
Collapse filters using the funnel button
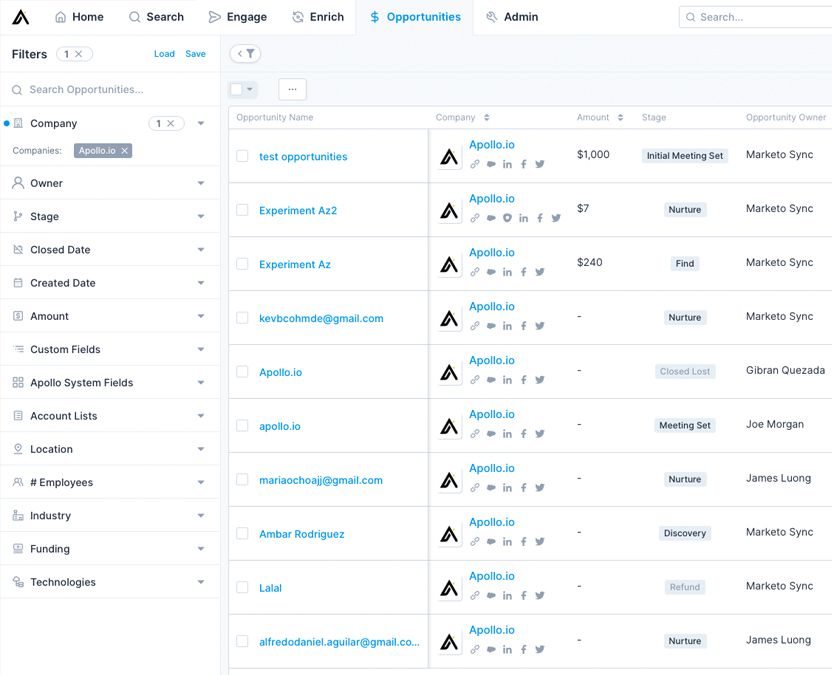[x=245, y=54]
